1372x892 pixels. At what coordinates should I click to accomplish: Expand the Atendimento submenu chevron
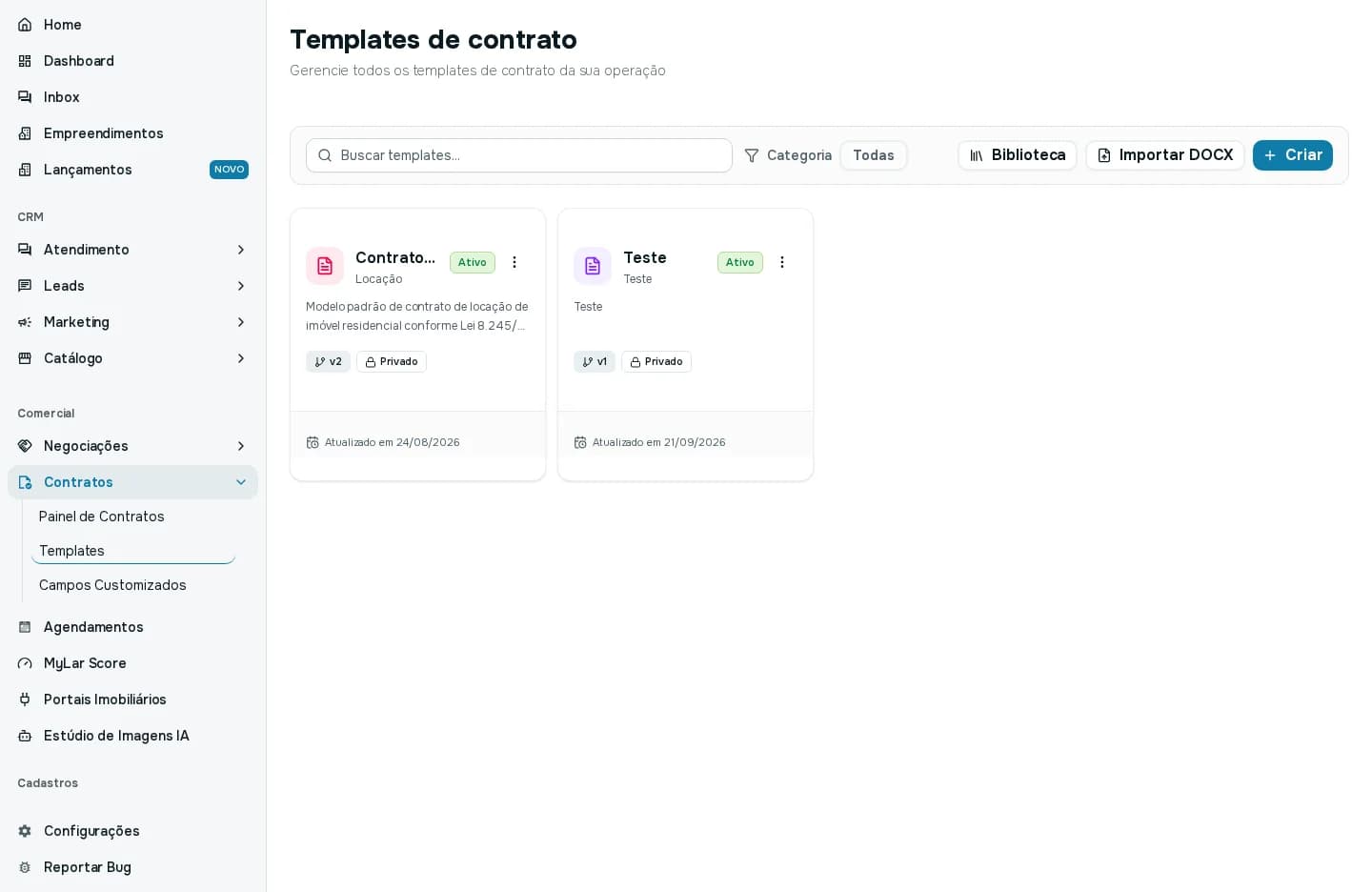[x=241, y=250]
